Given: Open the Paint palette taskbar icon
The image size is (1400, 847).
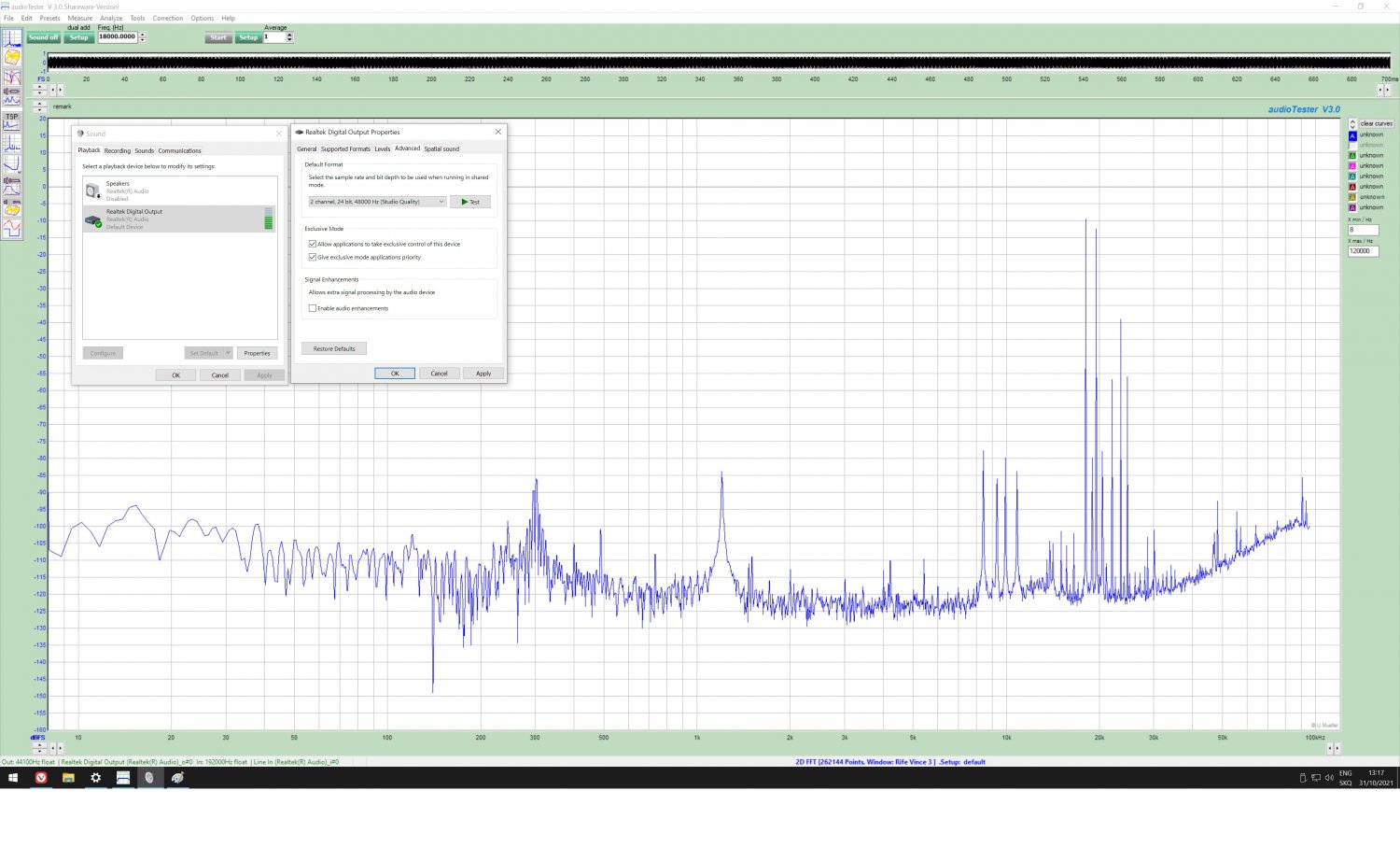Looking at the screenshot, I should (177, 778).
